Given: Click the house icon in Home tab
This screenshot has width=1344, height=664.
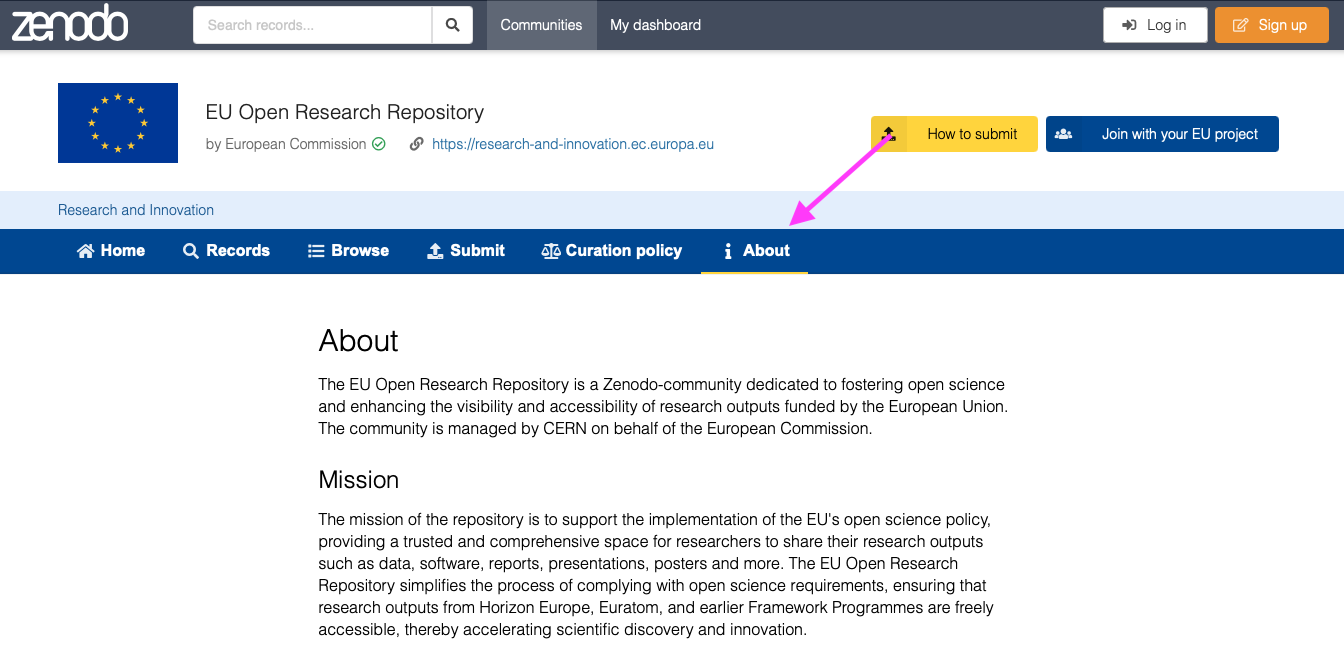Looking at the screenshot, I should [x=86, y=251].
